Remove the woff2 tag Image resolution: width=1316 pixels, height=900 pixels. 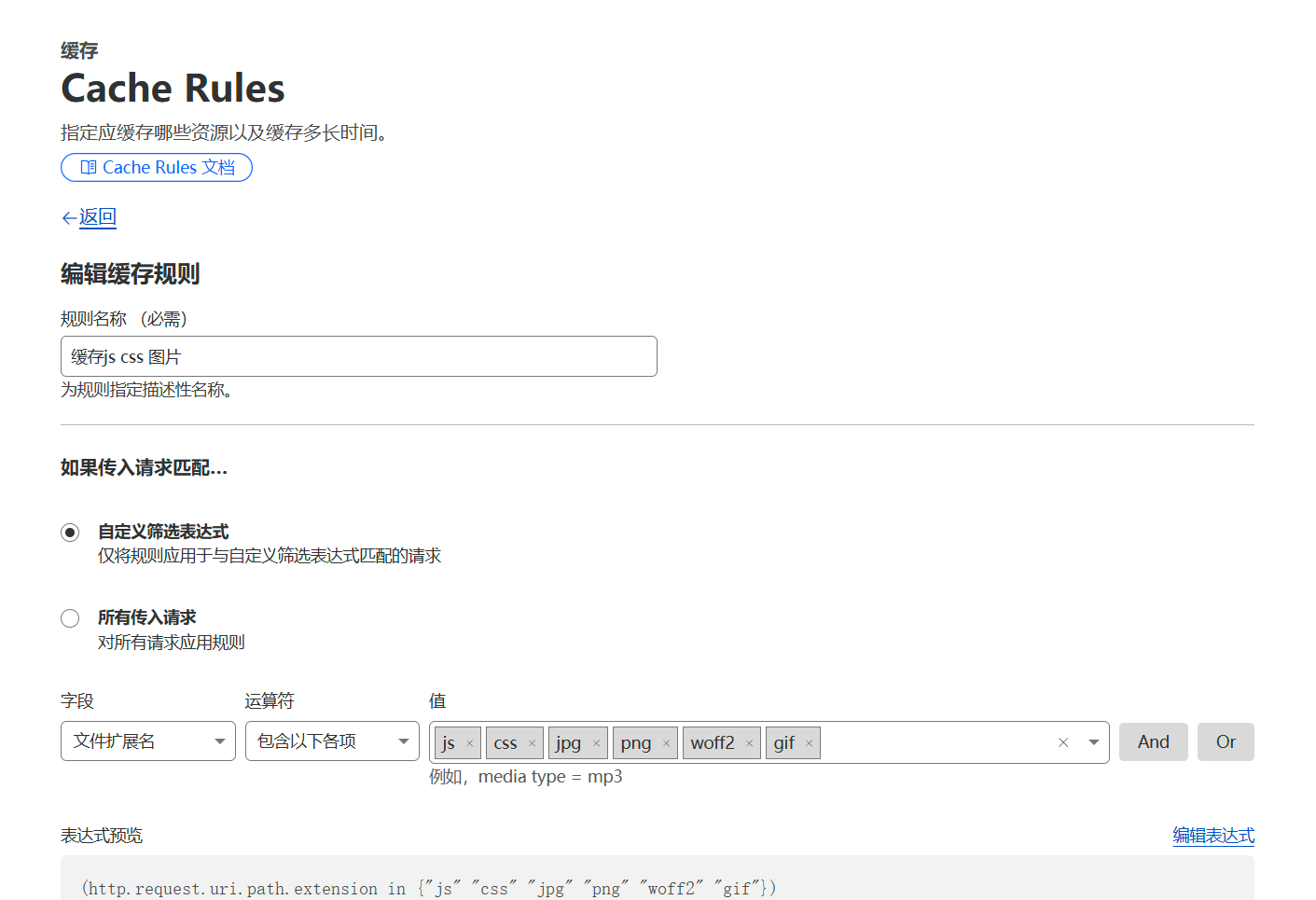749,743
